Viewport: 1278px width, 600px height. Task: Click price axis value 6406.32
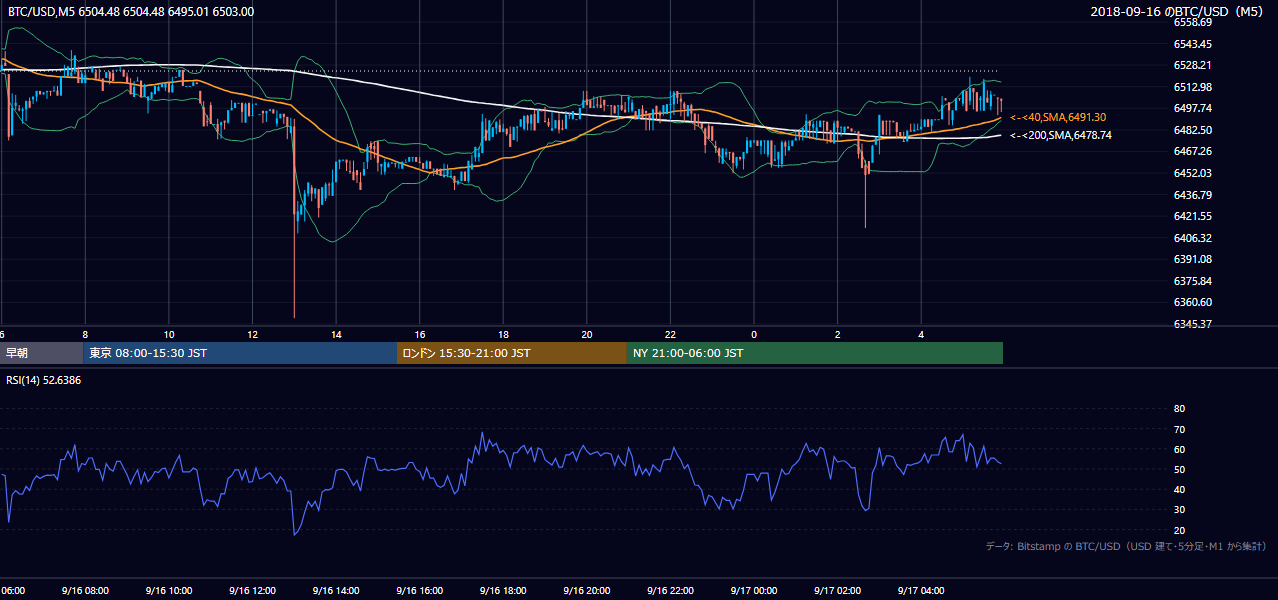tap(1193, 238)
